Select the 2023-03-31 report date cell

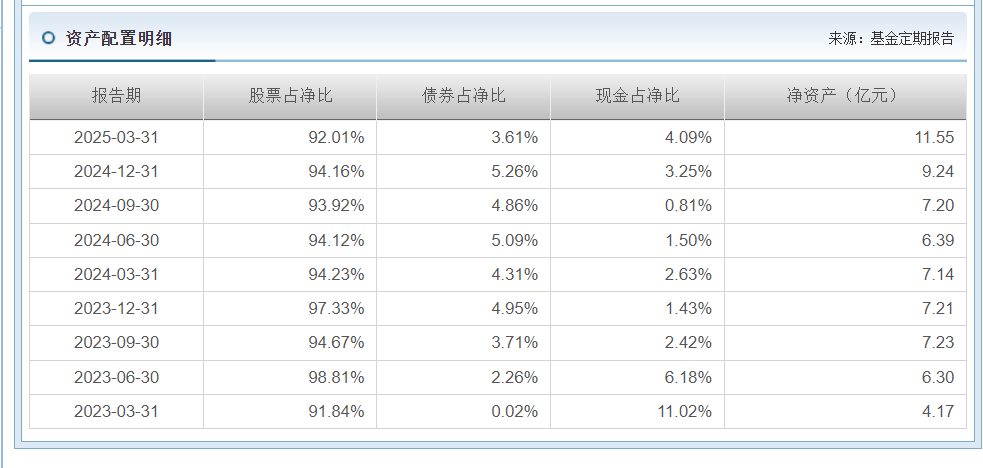pos(116,411)
